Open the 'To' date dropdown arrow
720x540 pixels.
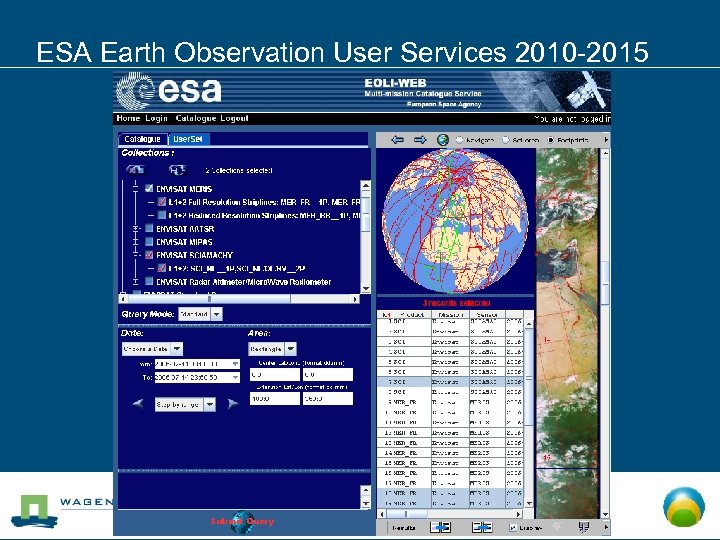point(235,377)
